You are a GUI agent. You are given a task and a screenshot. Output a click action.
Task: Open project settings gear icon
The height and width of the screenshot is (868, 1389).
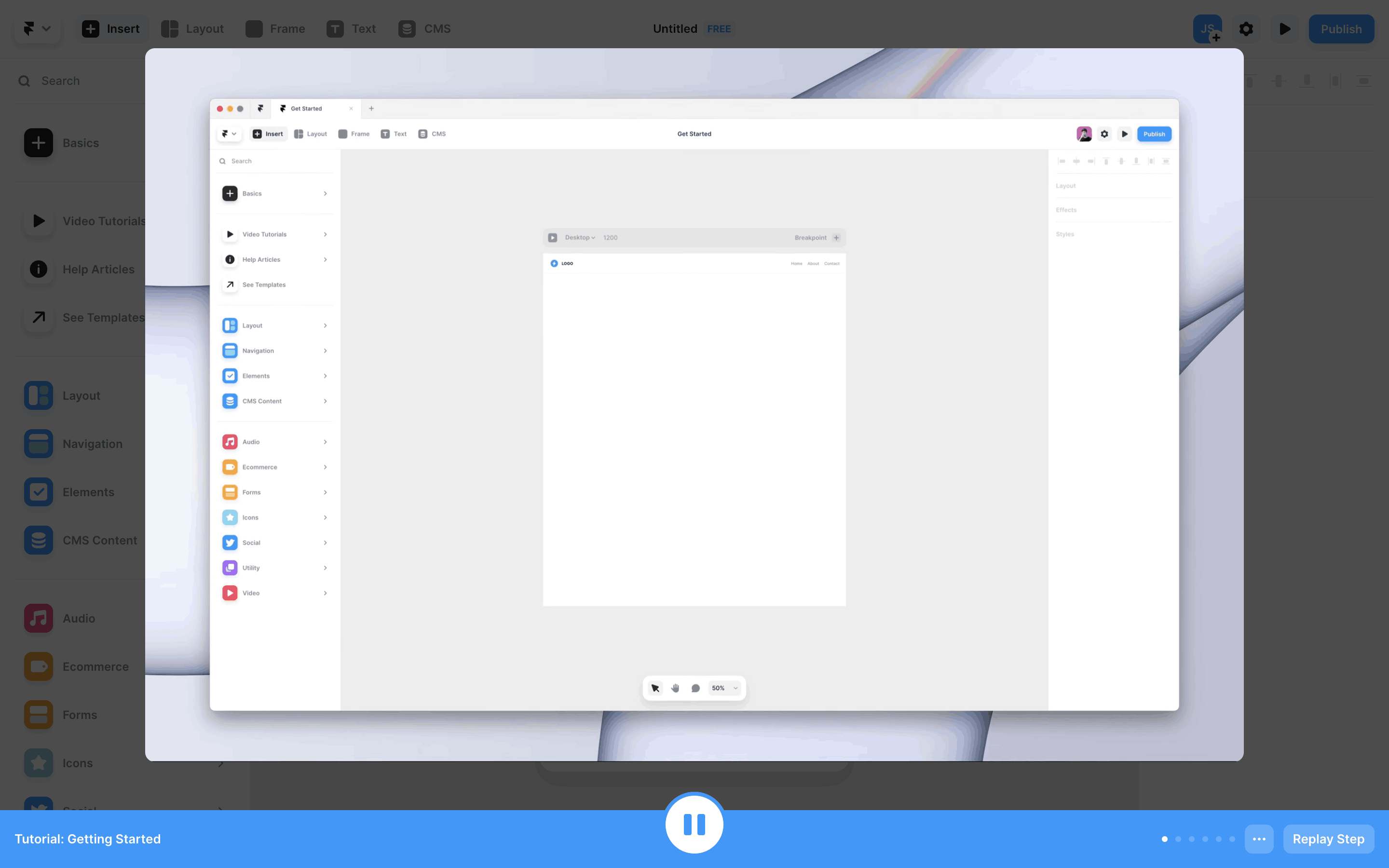tap(1245, 29)
